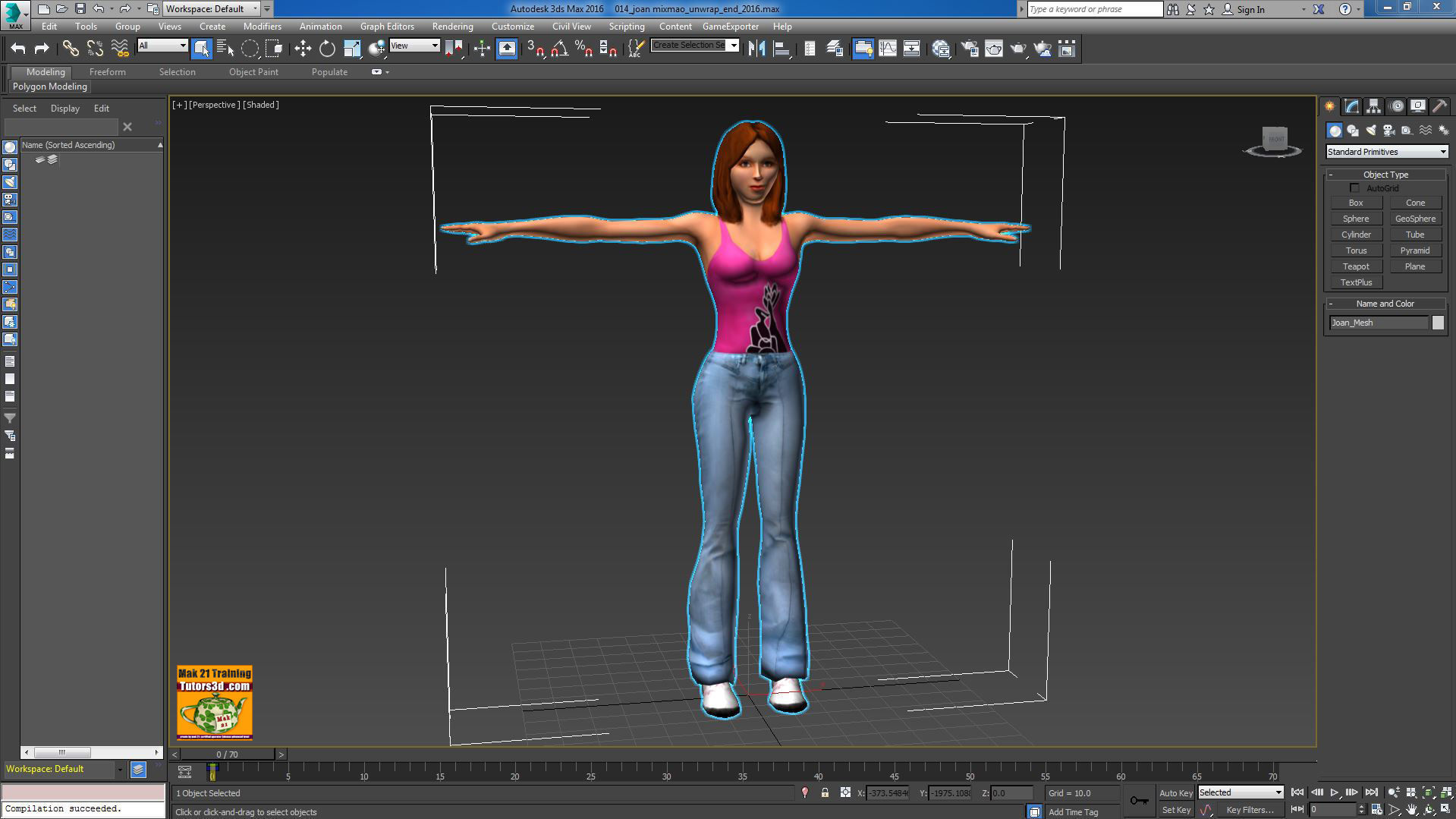The width and height of the screenshot is (1456, 819).
Task: Toggle the 3D Snaps button
Action: click(x=535, y=49)
